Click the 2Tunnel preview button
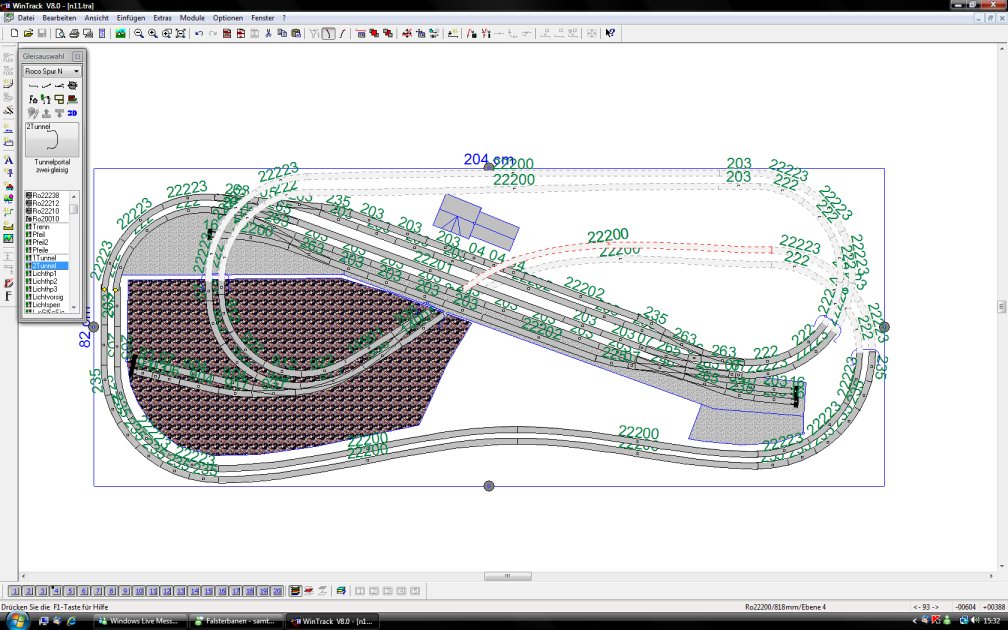 (52, 140)
